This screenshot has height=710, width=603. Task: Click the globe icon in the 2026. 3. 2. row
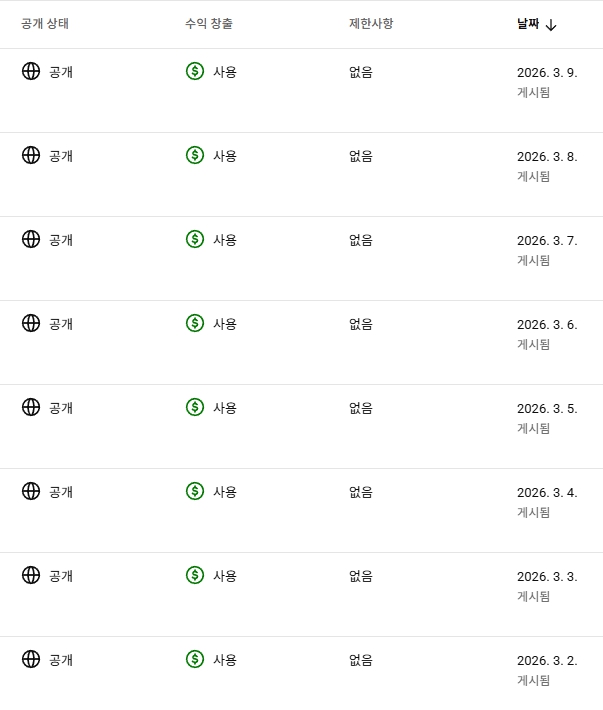pos(31,659)
